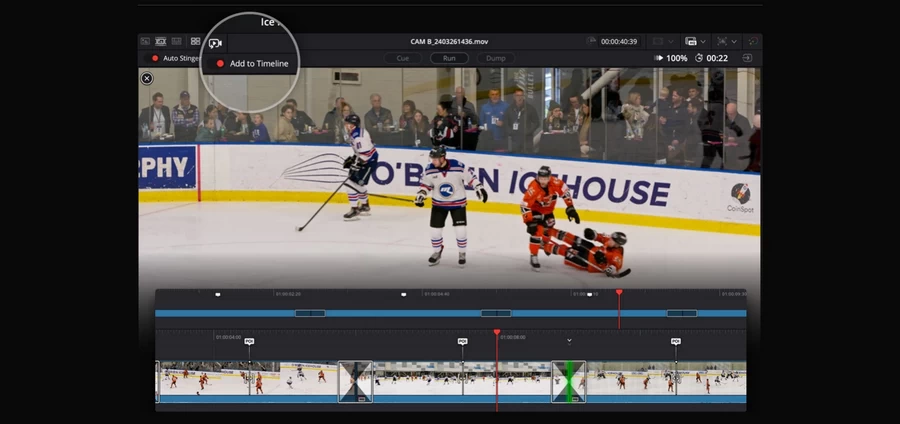
Task: Click the dimmed frame rectangle icon
Action: coord(658,41)
